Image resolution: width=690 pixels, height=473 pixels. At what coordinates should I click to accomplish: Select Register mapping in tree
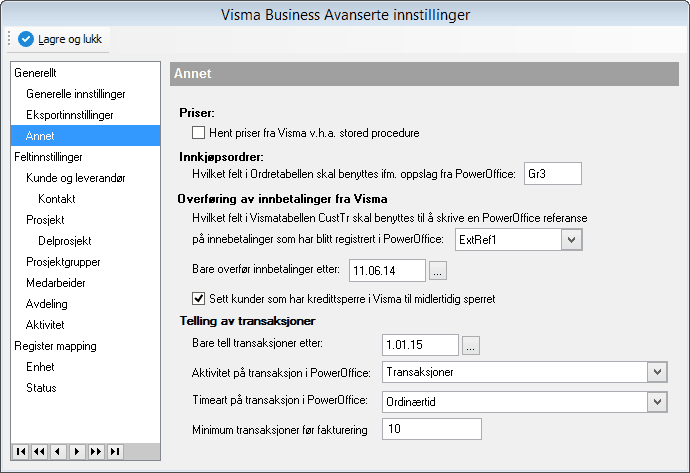click(55, 346)
